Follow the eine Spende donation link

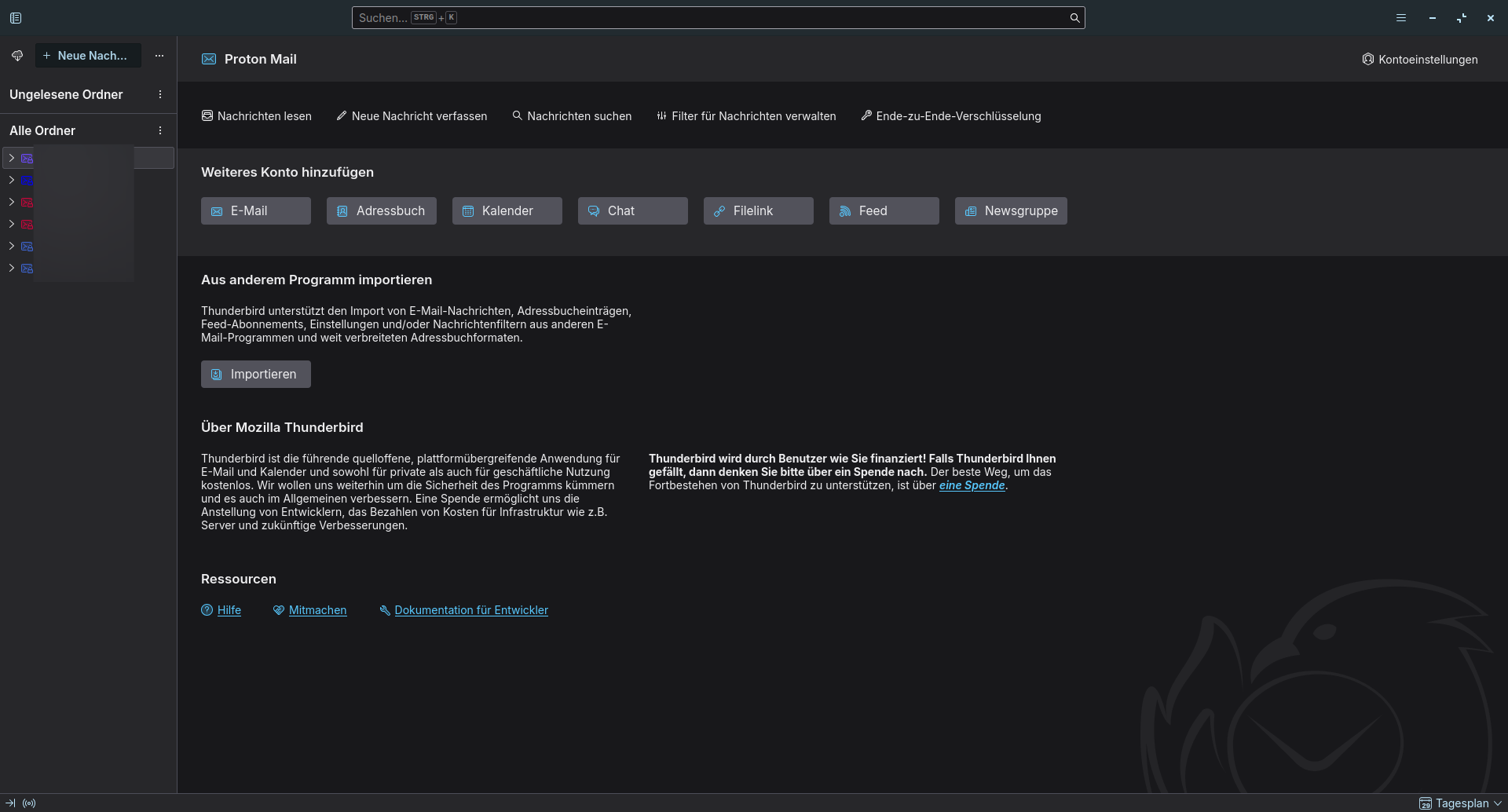point(972,485)
